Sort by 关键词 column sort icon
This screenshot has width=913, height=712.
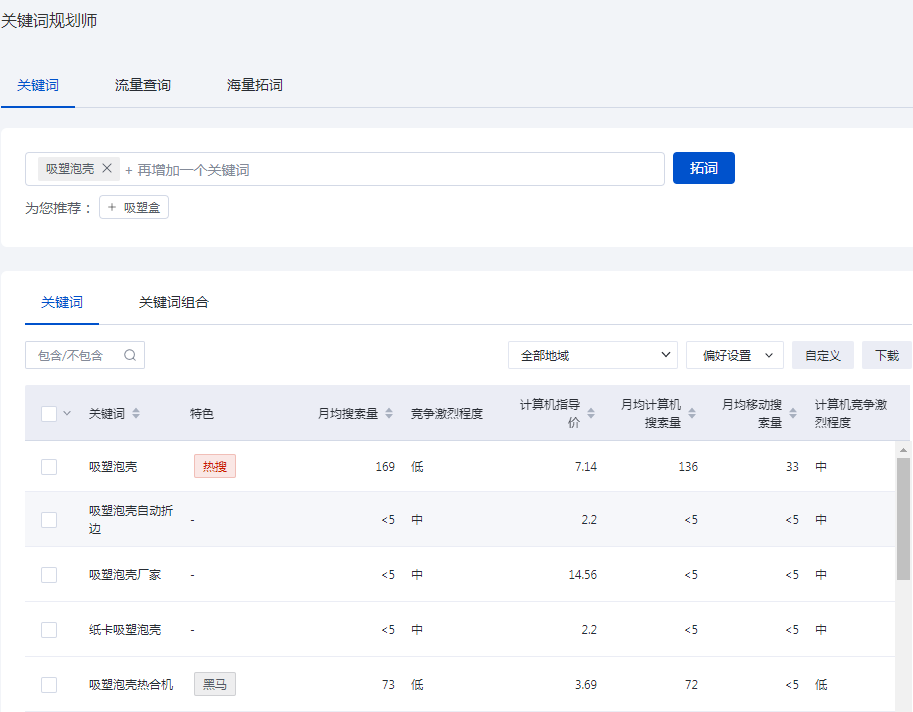pyautogui.click(x=136, y=413)
